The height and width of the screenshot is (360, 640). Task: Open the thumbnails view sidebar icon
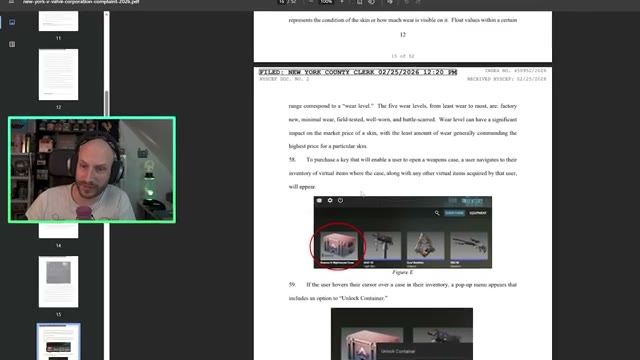pos(12,22)
